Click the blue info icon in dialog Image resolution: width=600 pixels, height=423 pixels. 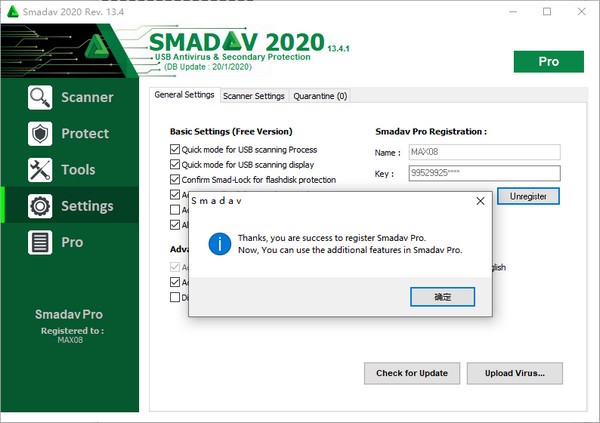220,244
